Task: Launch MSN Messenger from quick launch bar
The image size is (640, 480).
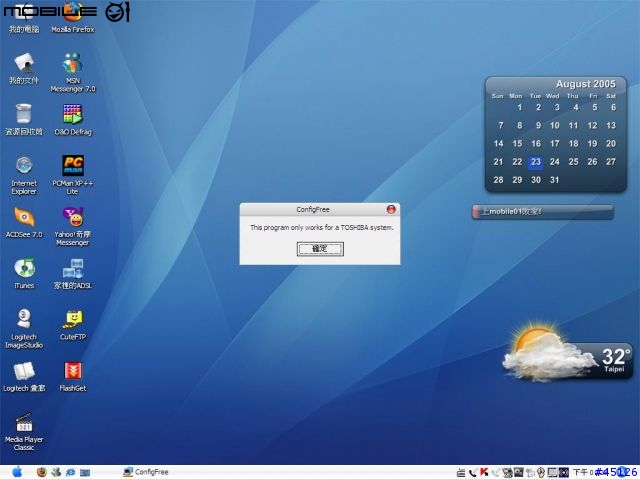Action: 56,472
